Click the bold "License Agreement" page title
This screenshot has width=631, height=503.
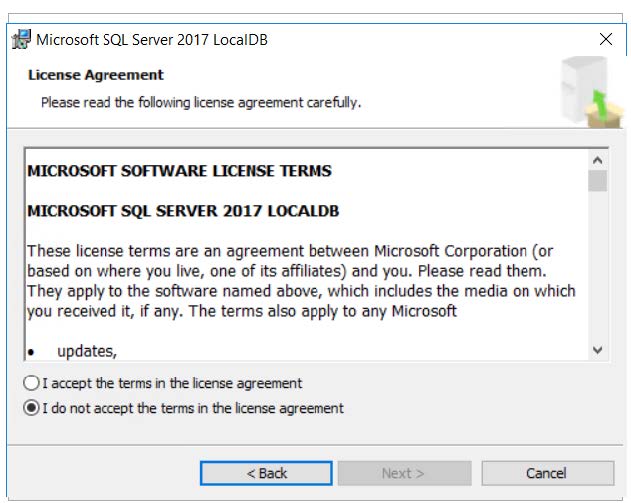click(96, 75)
